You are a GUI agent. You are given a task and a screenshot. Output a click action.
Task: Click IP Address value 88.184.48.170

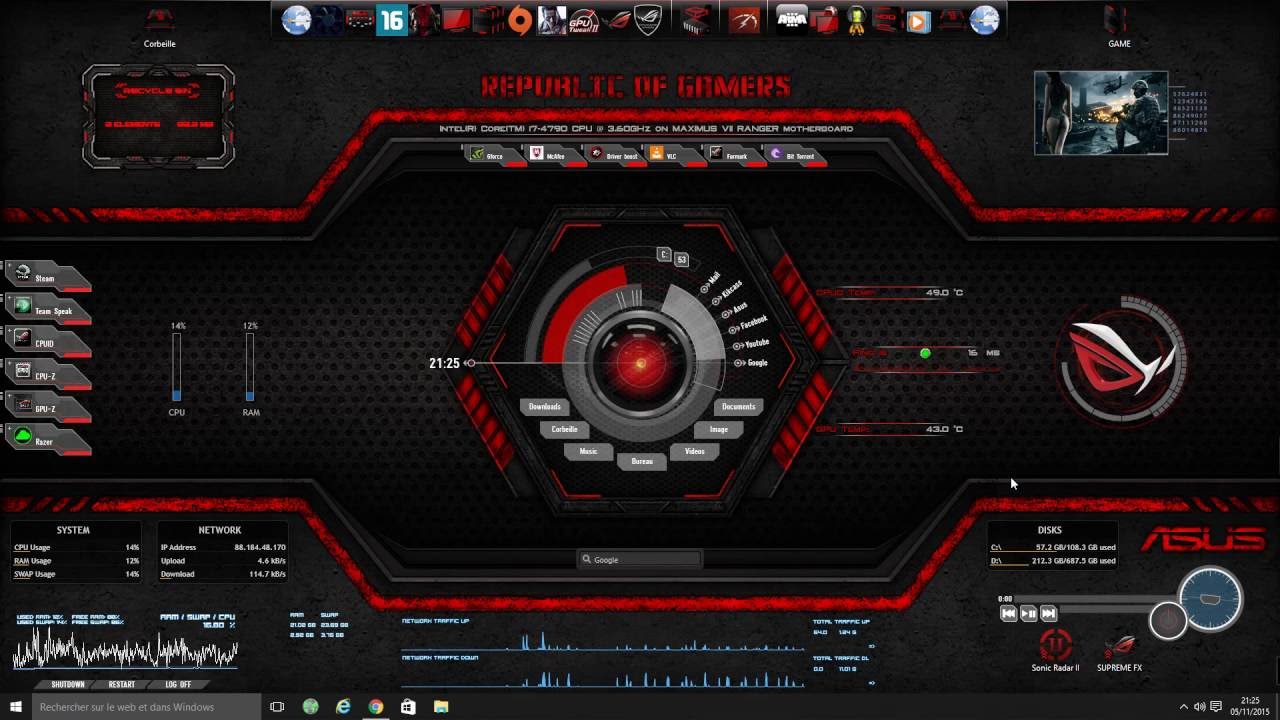click(260, 547)
